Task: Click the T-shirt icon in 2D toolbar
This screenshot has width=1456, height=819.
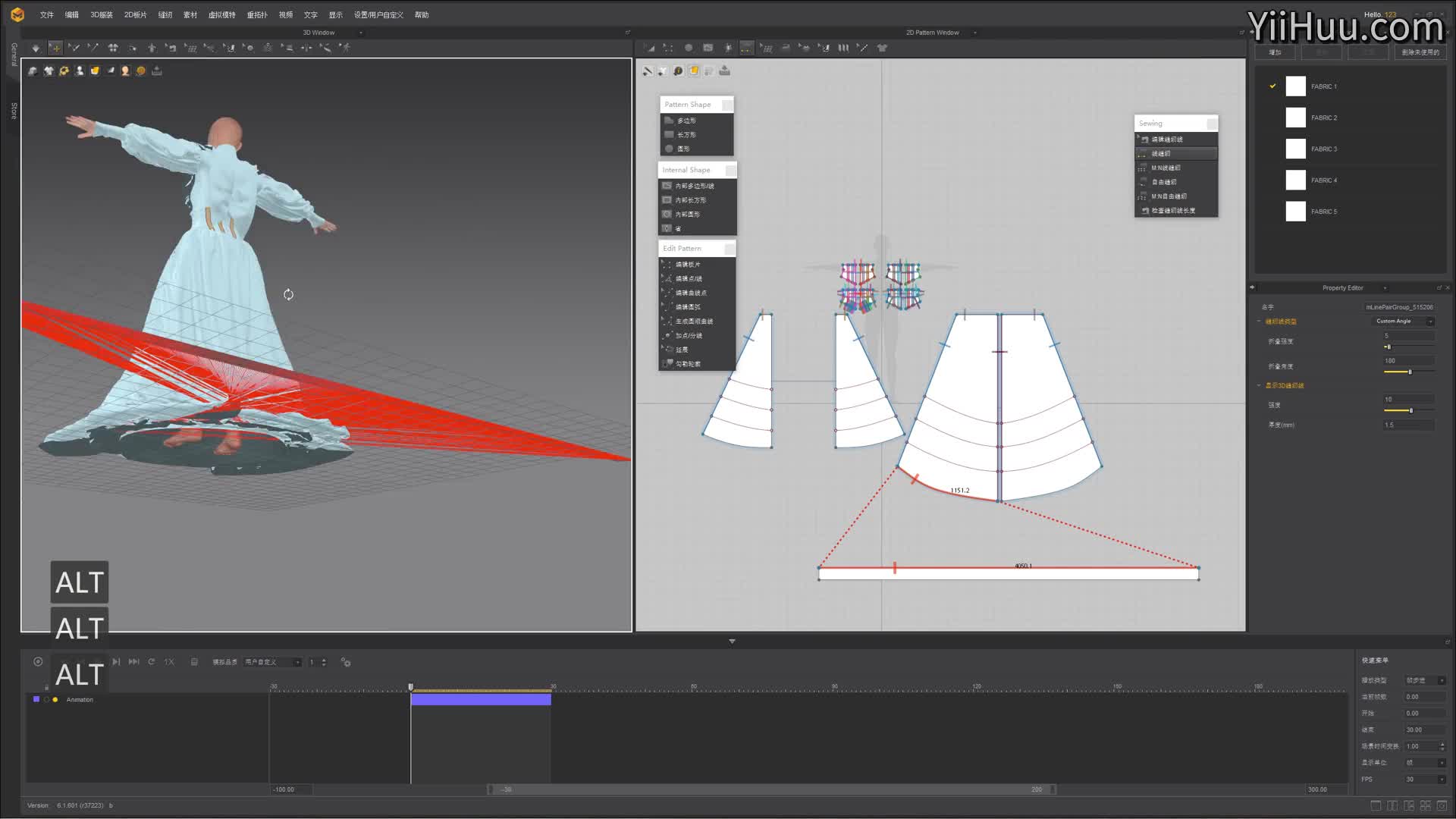Action: [882, 48]
